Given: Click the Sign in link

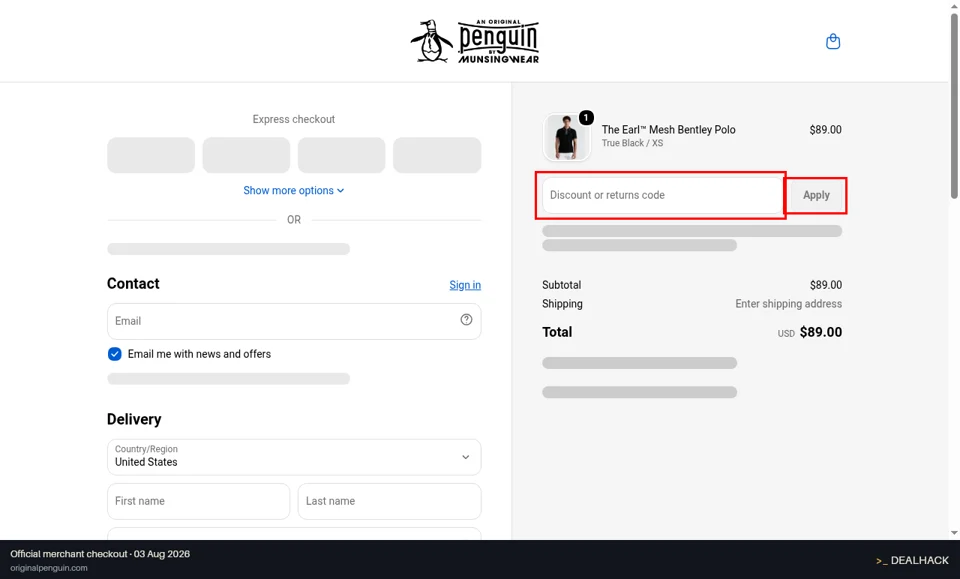Looking at the screenshot, I should point(465,285).
